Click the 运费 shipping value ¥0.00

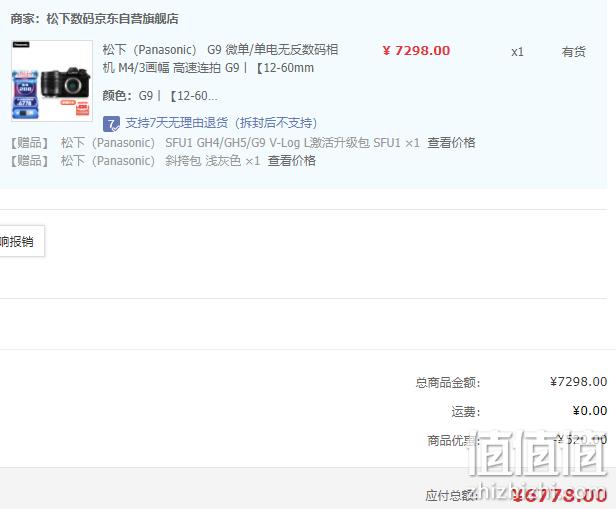[590, 411]
